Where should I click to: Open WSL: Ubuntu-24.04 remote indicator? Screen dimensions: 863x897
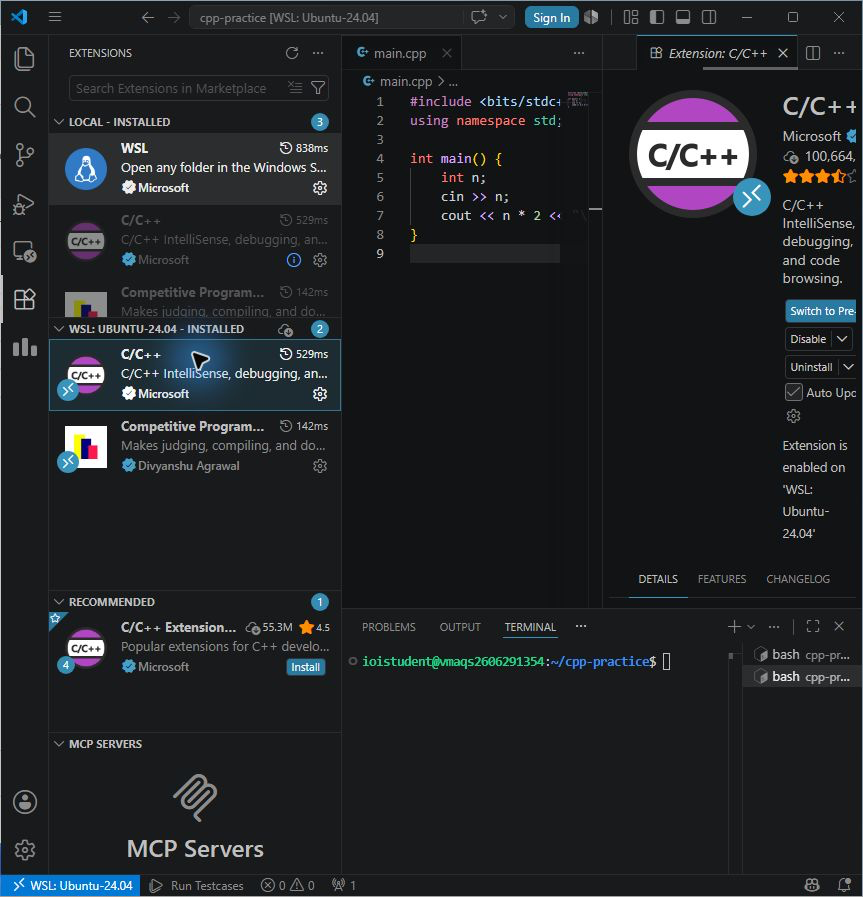pyautogui.click(x=71, y=886)
